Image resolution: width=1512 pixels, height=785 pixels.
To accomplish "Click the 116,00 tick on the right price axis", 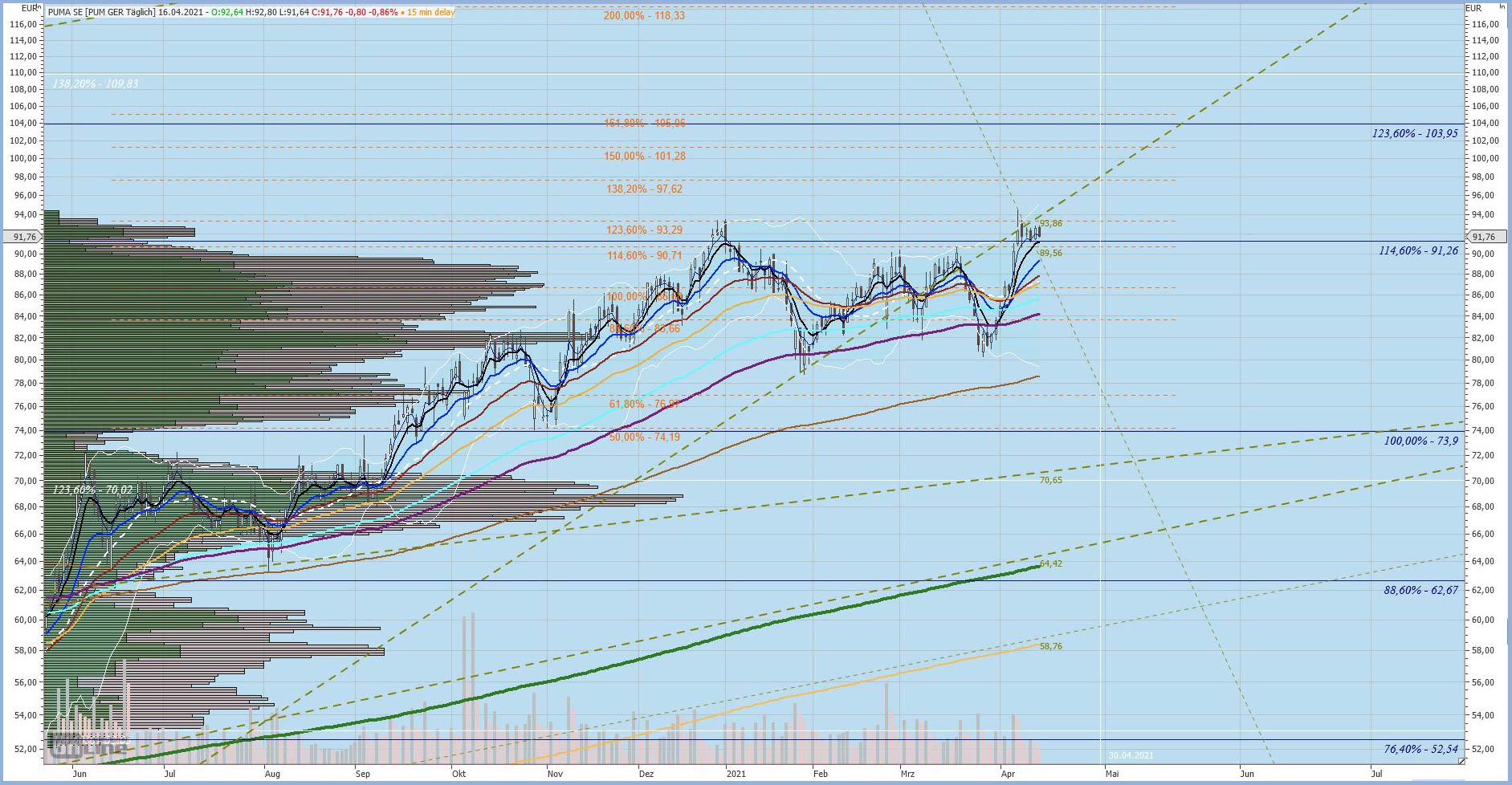I will coord(1486,24).
